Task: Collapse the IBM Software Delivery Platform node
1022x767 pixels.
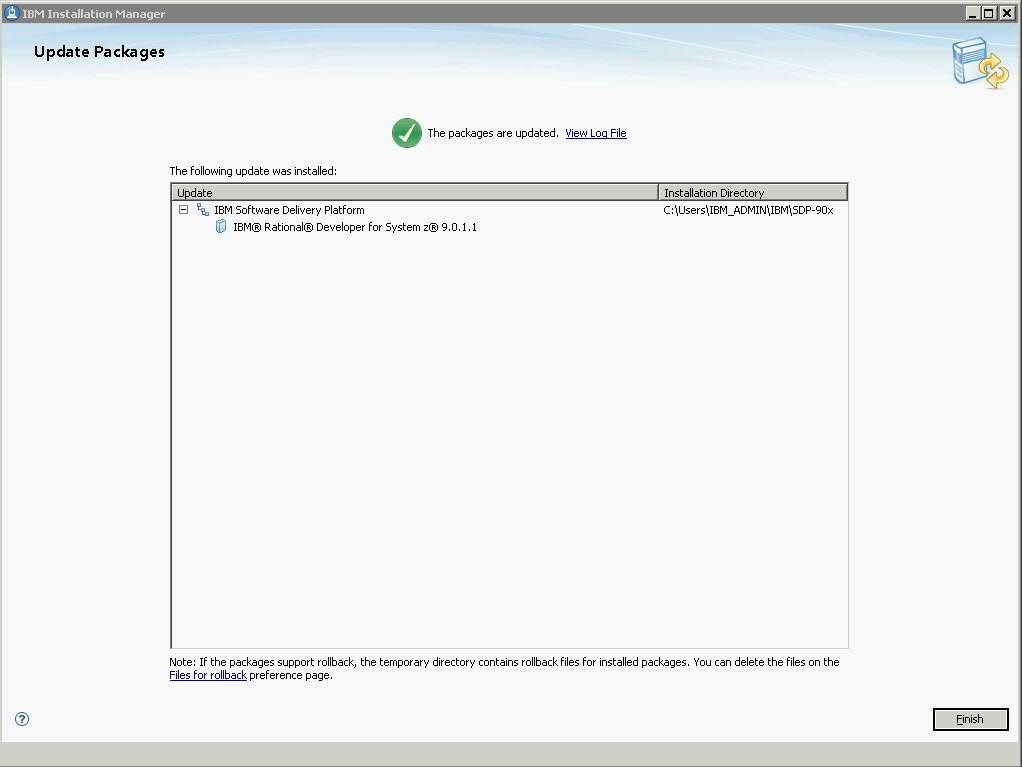Action: [x=184, y=210]
